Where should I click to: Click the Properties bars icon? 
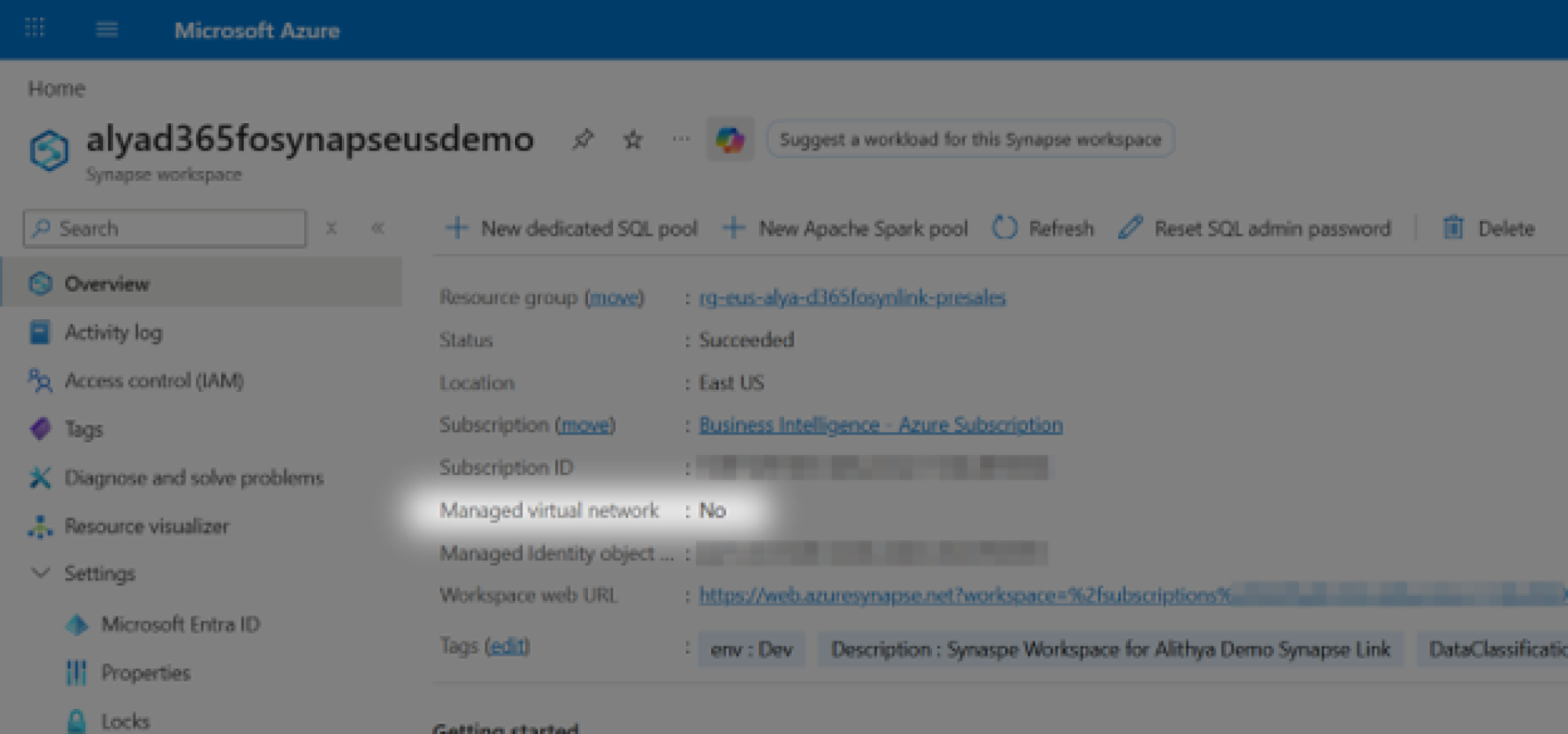point(76,673)
